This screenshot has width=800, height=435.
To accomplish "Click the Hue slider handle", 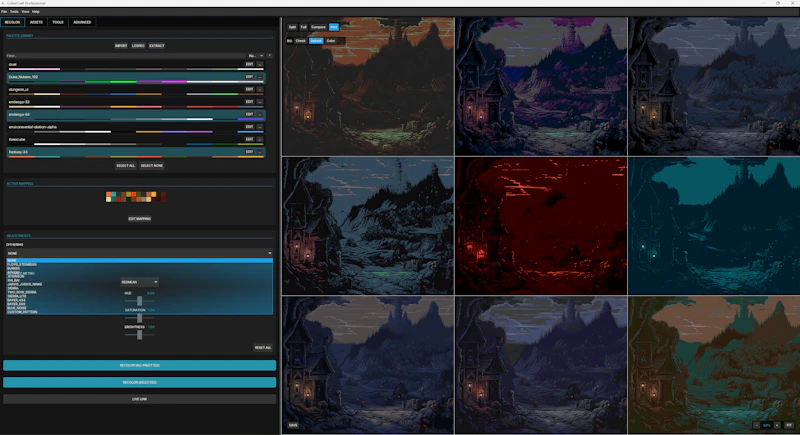I will (x=139, y=301).
